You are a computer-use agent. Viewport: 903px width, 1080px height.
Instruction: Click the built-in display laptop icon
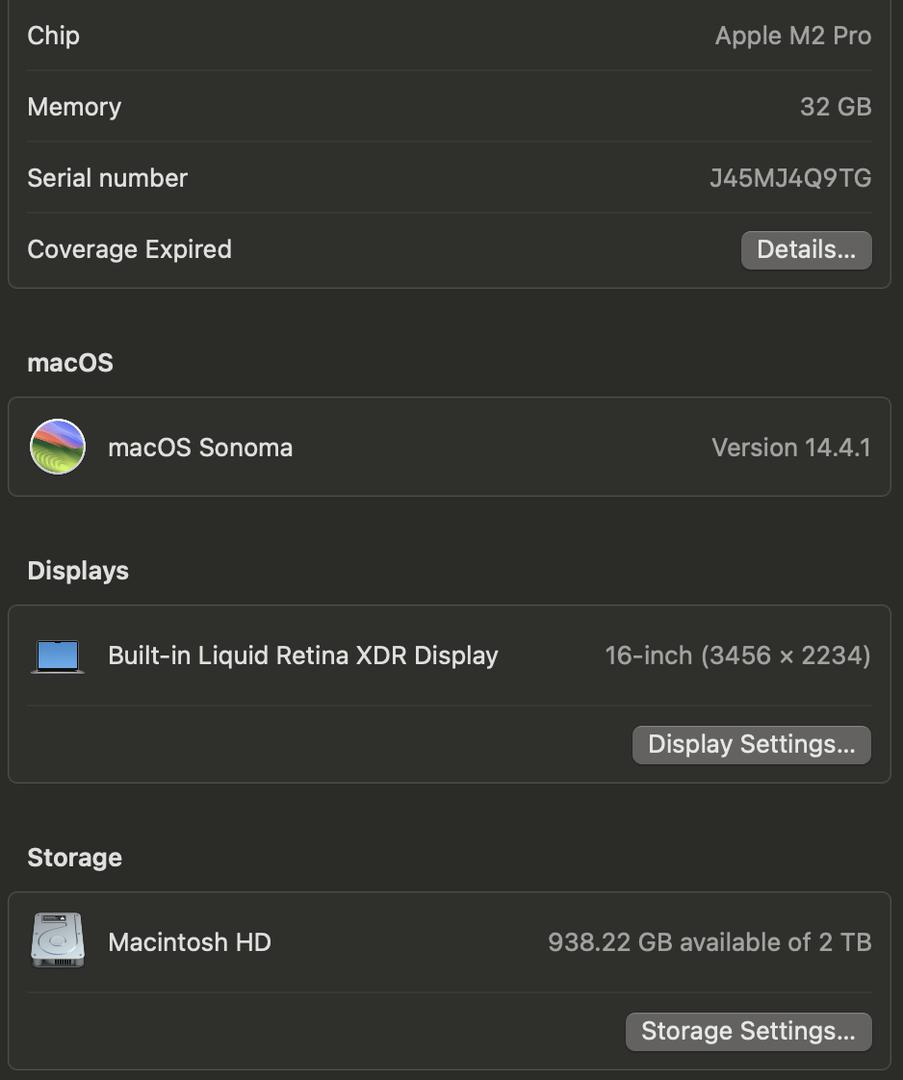pos(58,656)
